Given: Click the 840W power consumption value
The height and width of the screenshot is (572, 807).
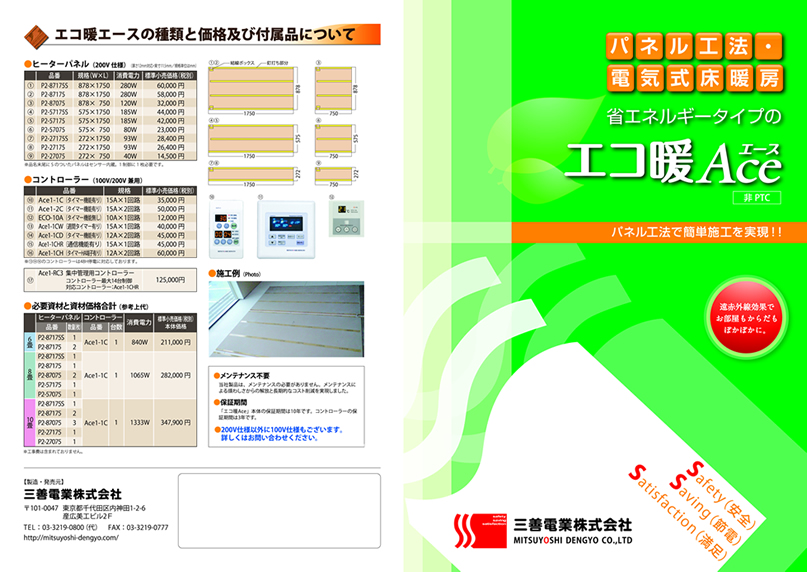Looking at the screenshot, I should tap(139, 342).
